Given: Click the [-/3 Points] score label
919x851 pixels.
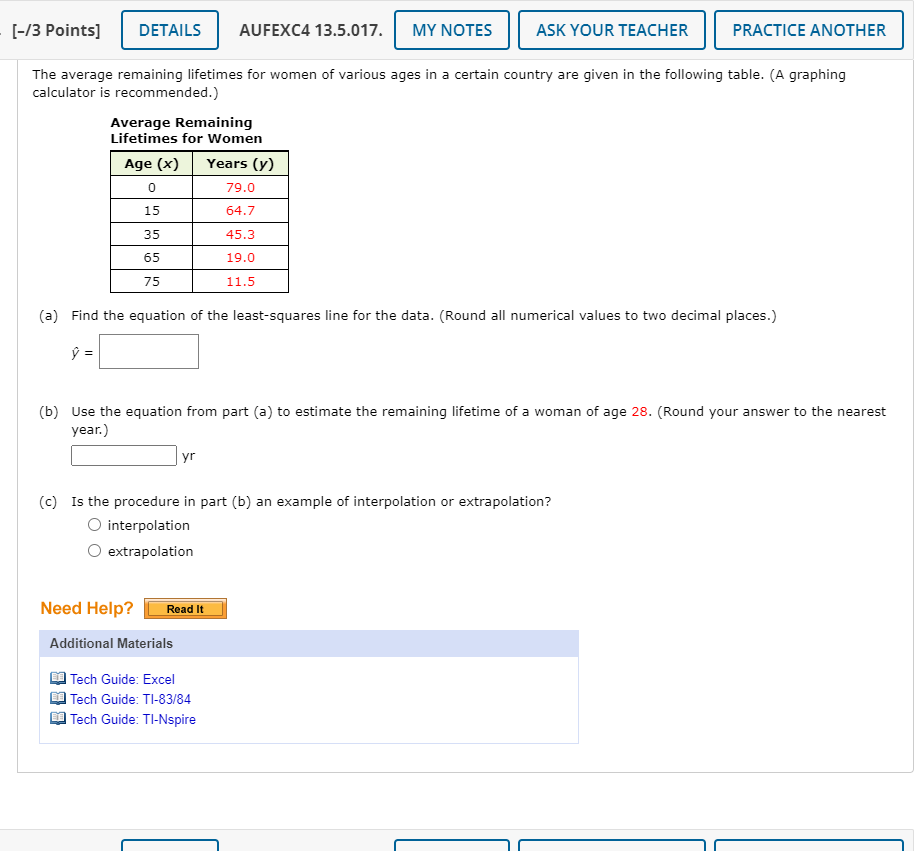Looking at the screenshot, I should 57,30.
